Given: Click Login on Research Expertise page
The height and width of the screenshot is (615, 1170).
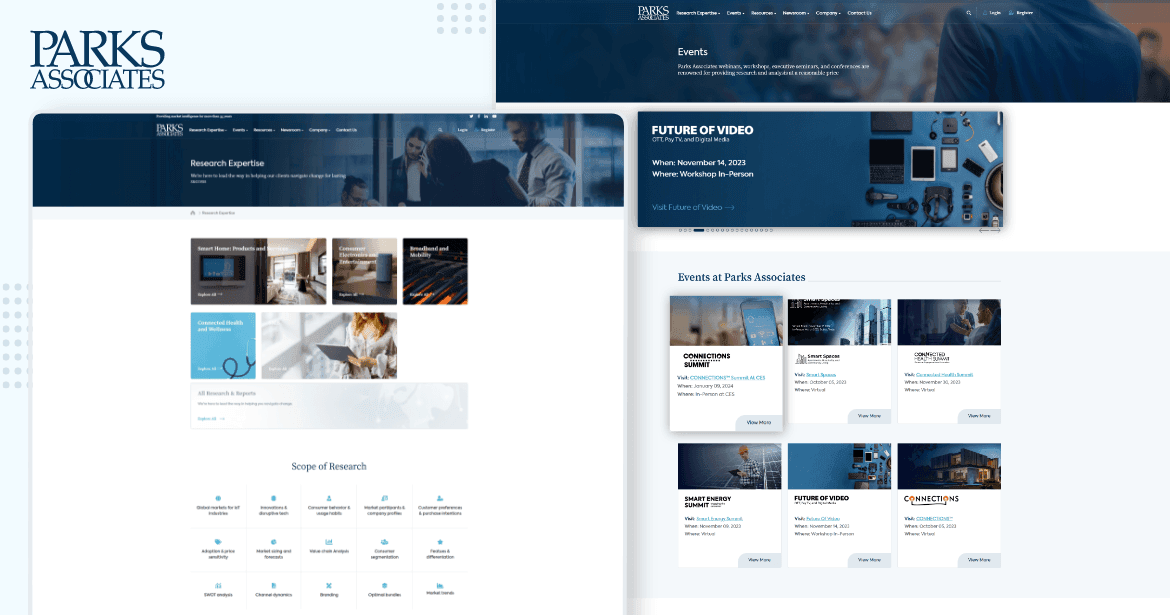Looking at the screenshot, I should click(x=461, y=130).
